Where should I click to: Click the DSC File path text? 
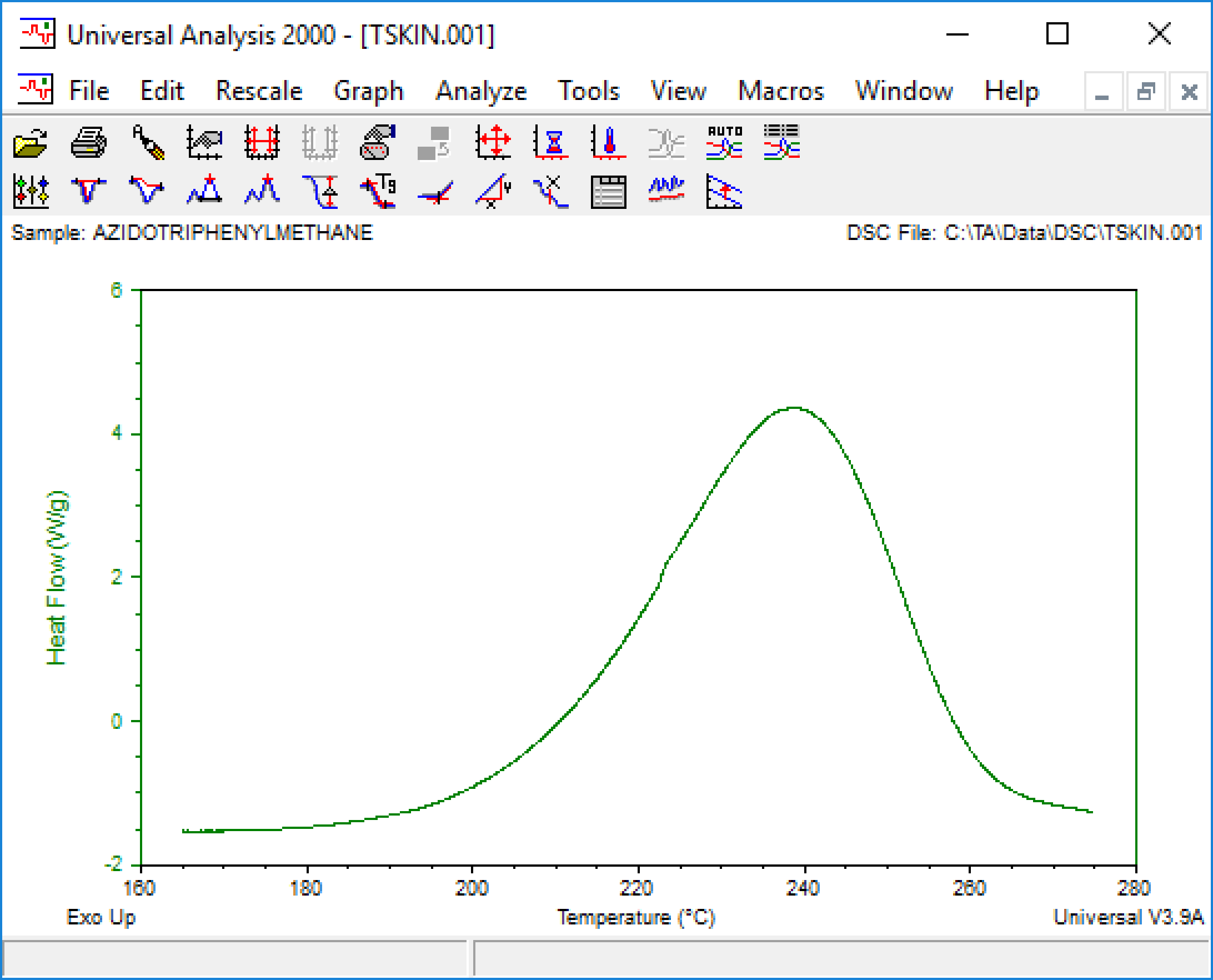(x=1025, y=233)
